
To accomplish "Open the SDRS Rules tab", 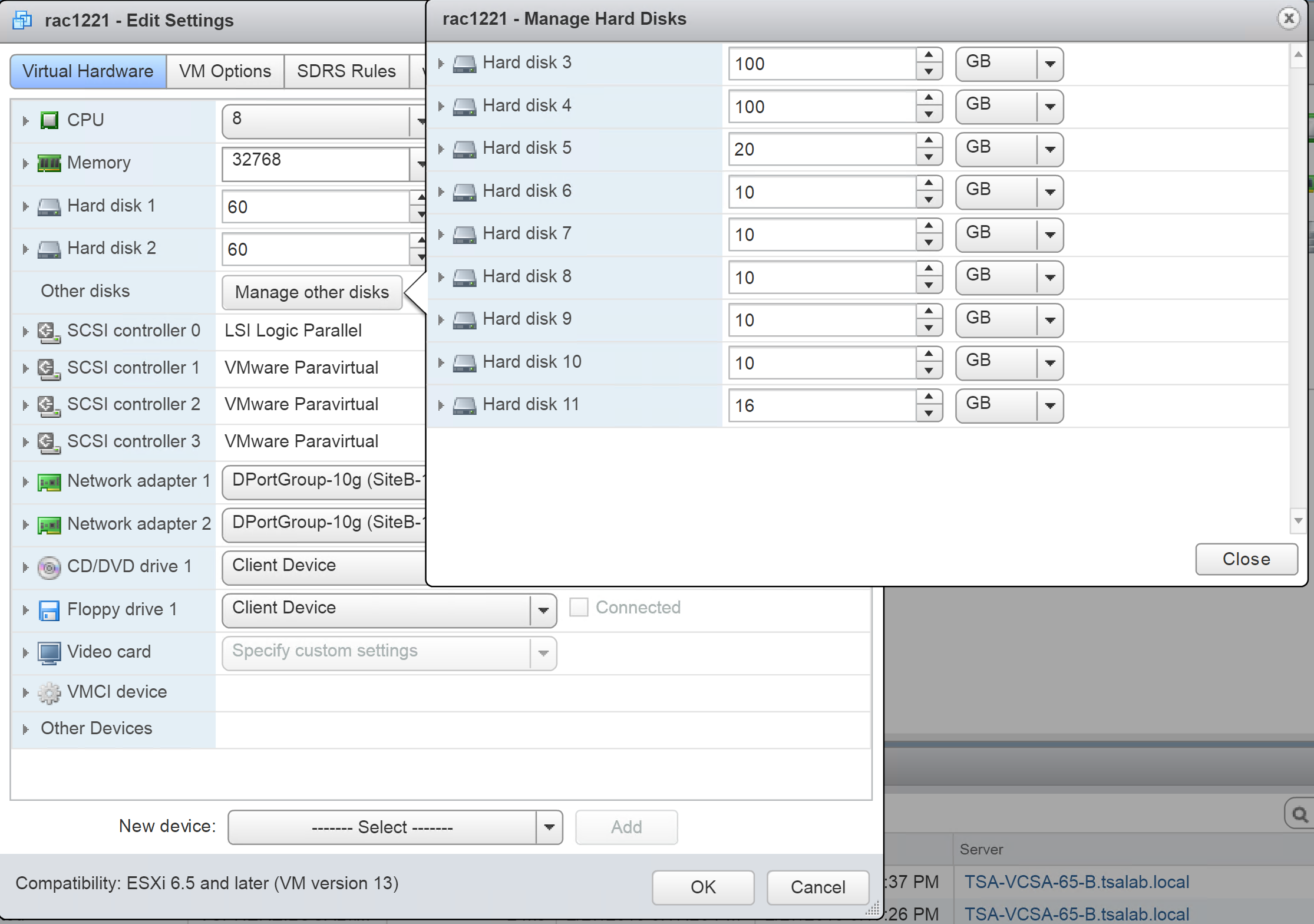I will (346, 71).
